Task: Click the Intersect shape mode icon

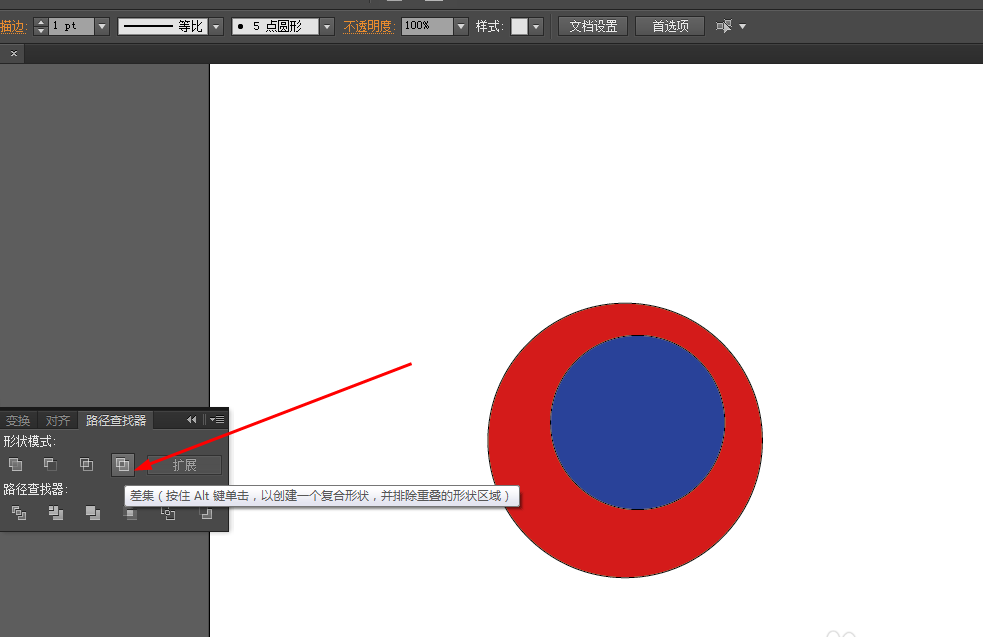Action: 87,465
